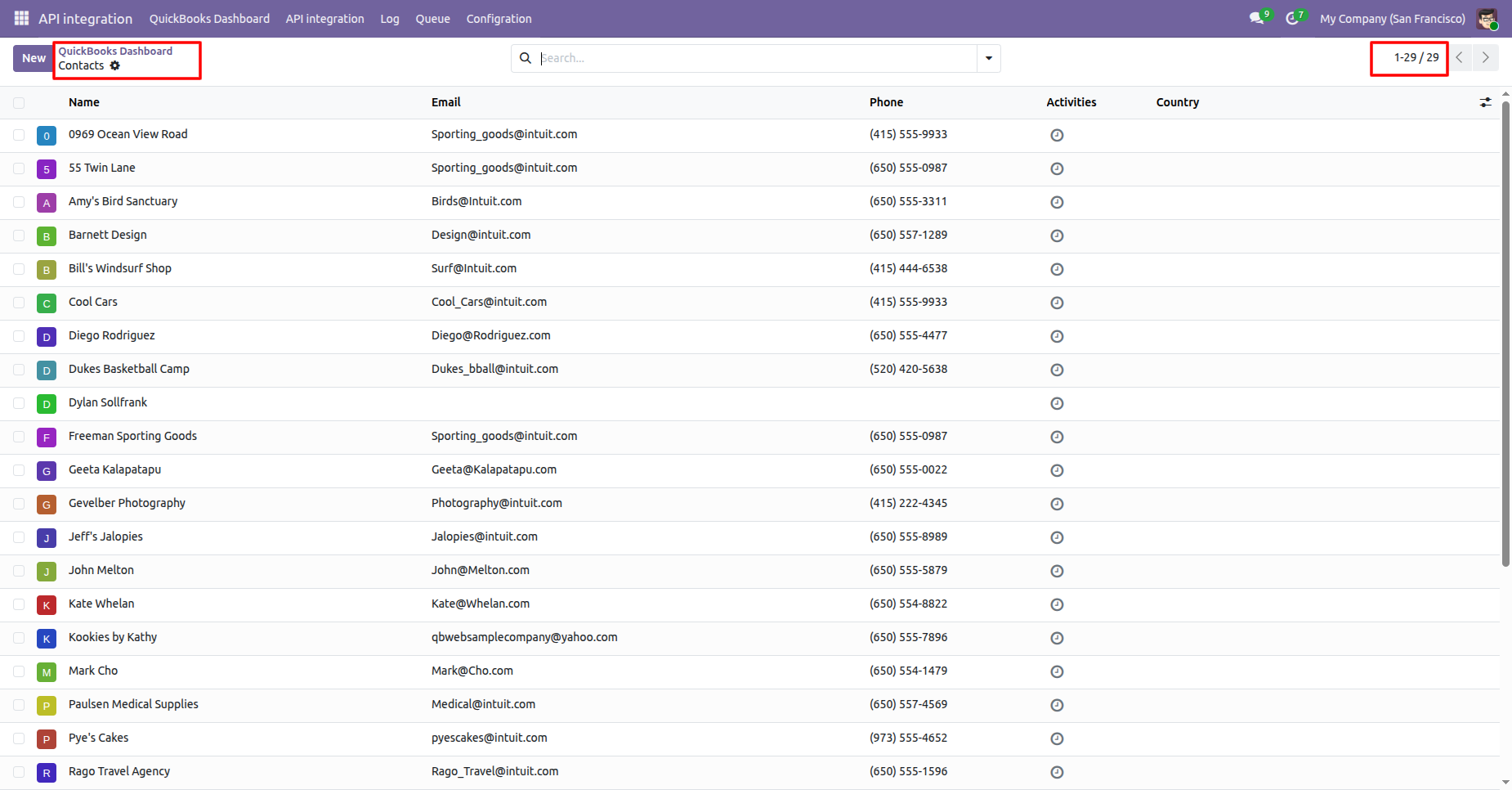1512x790 pixels.
Task: Go to the previous page of records
Action: 1459,57
